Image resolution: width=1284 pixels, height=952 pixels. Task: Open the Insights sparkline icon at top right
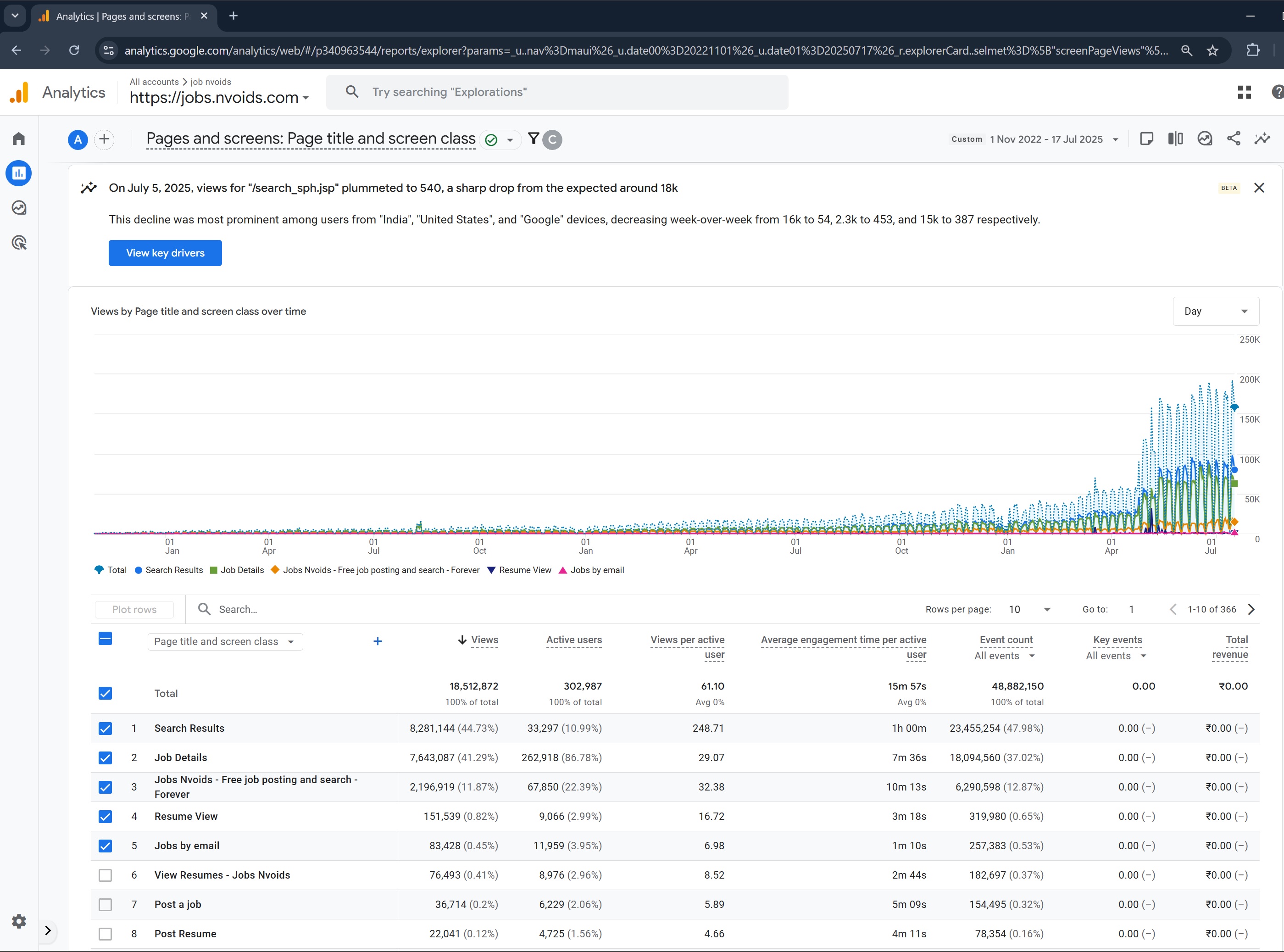point(1262,139)
